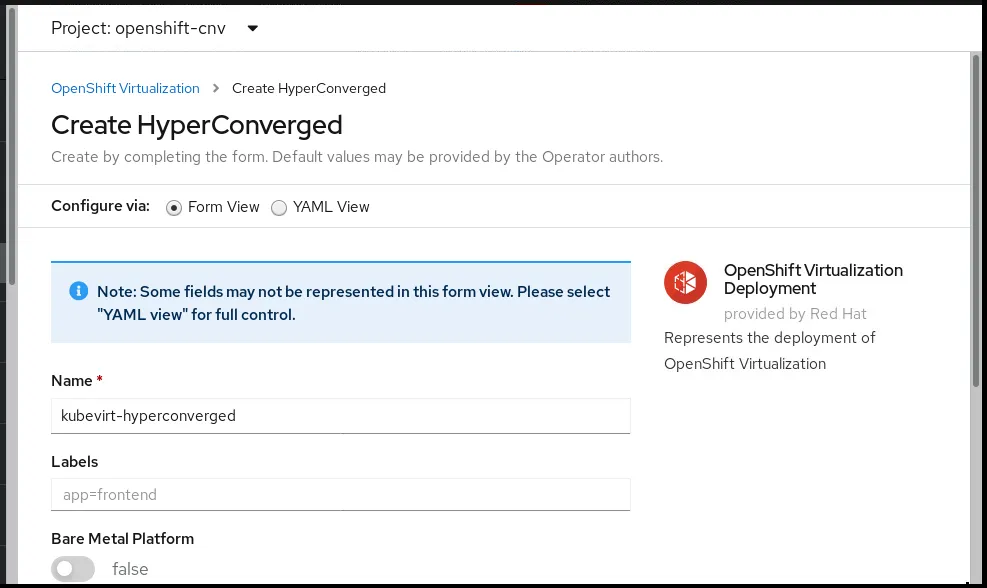
Task: Click the provided by Red Hat text
Action: tap(795, 314)
